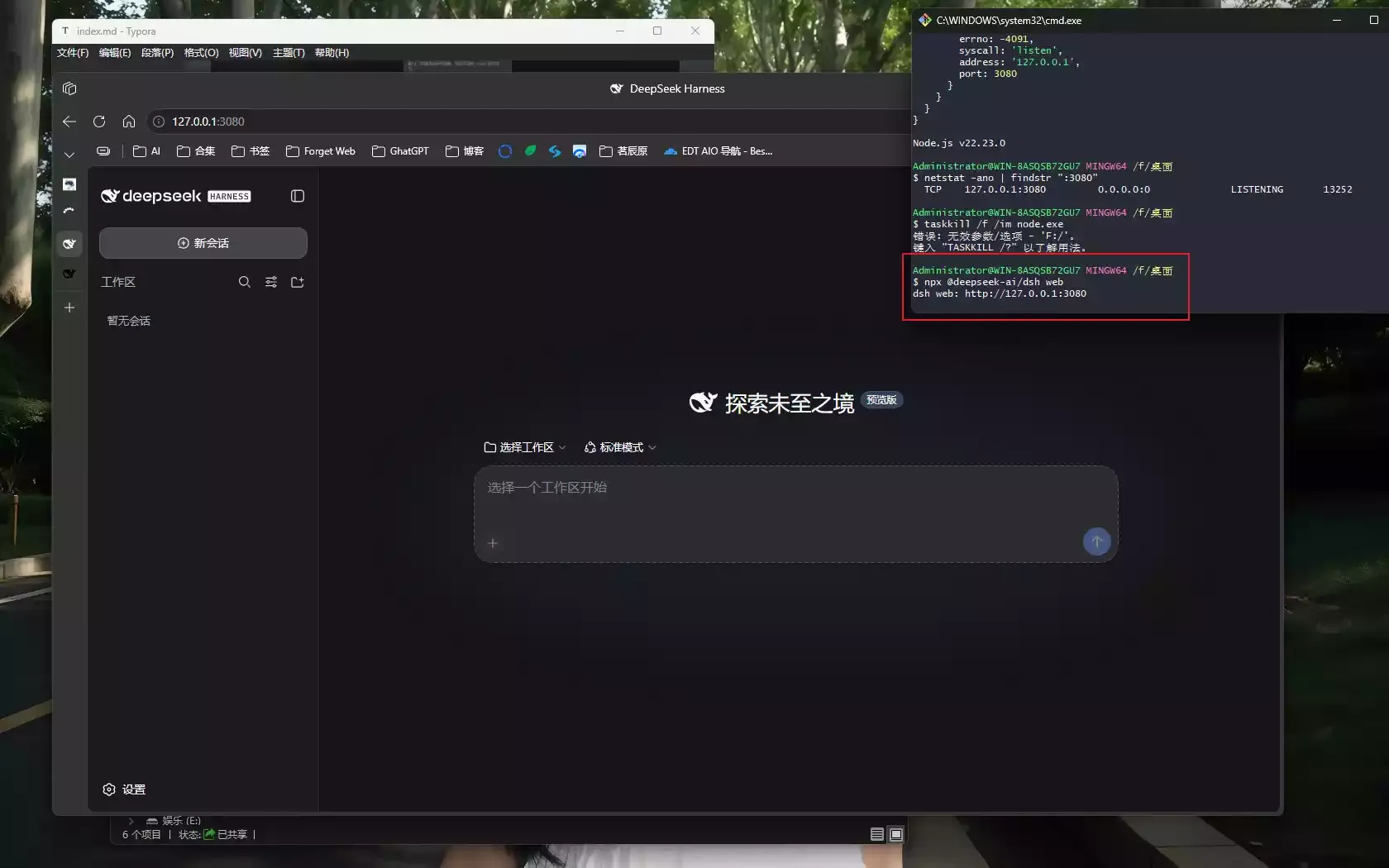1389x868 pixels.
Task: Attach a file with the plus icon
Action: click(493, 543)
